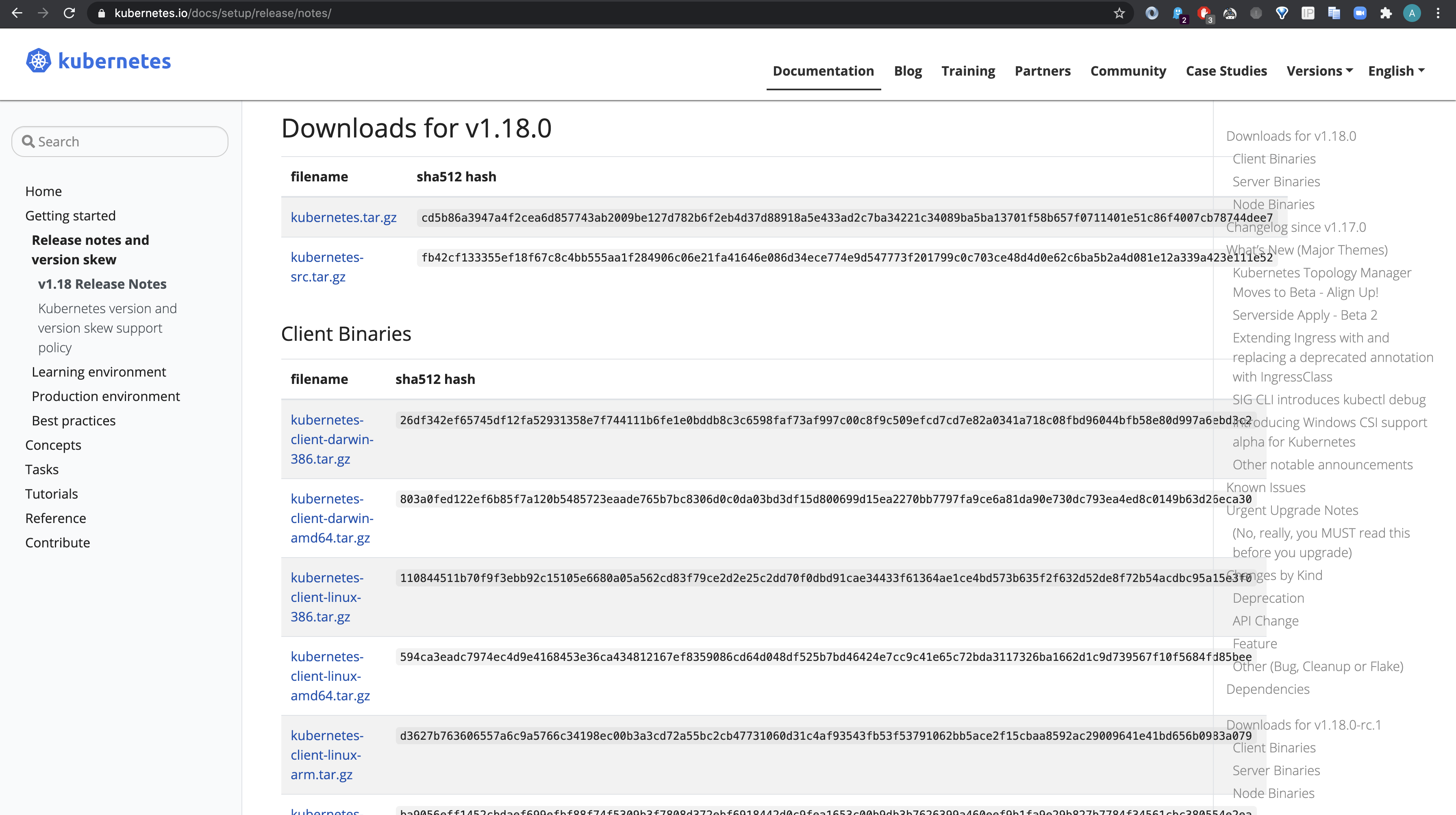1456x815 pixels.
Task: Open the English language dropdown
Action: coord(1396,71)
